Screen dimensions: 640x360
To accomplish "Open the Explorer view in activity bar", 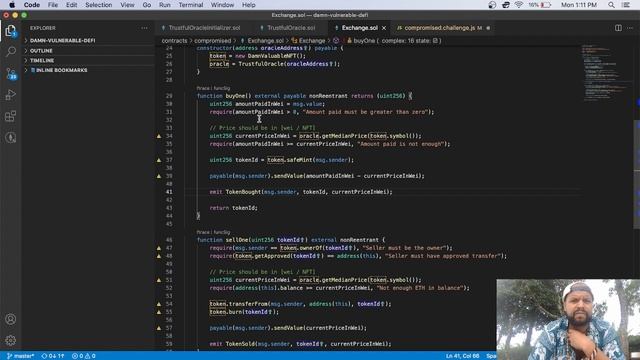I will click(11, 31).
